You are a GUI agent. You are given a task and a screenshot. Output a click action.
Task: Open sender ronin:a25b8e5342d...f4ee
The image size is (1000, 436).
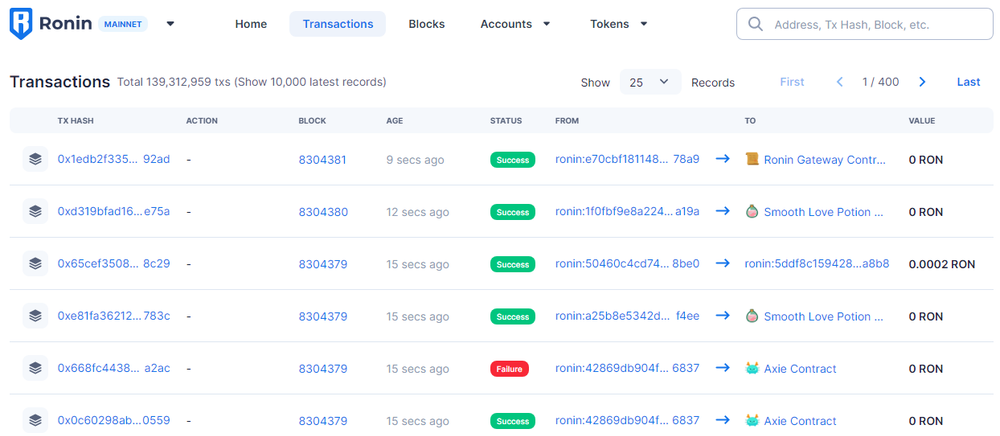(628, 316)
